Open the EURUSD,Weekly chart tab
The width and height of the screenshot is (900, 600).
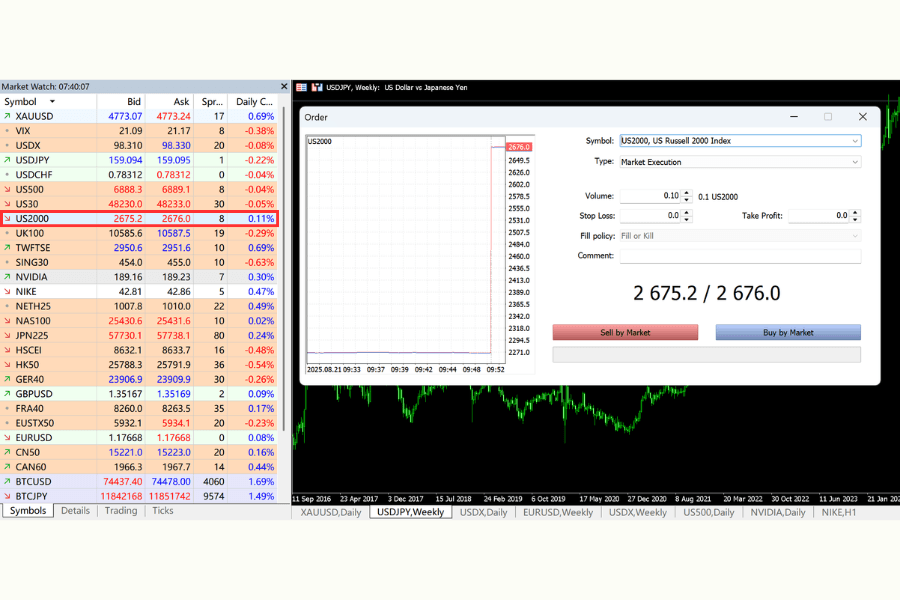[x=557, y=512]
